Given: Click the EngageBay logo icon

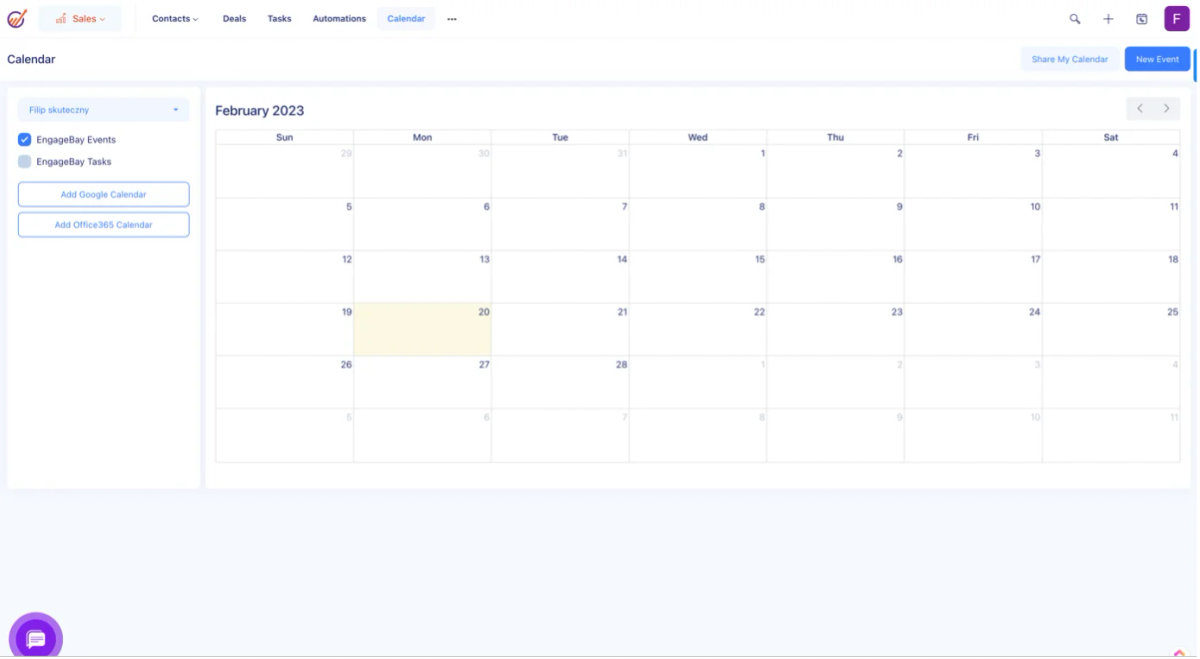Looking at the screenshot, I should tap(17, 19).
